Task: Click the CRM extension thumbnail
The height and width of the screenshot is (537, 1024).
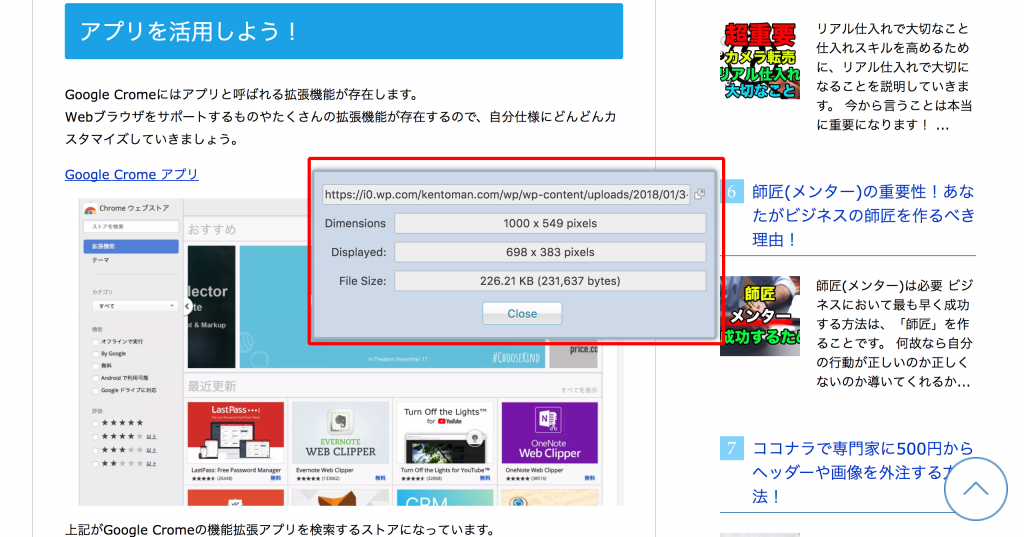Action: (445, 498)
